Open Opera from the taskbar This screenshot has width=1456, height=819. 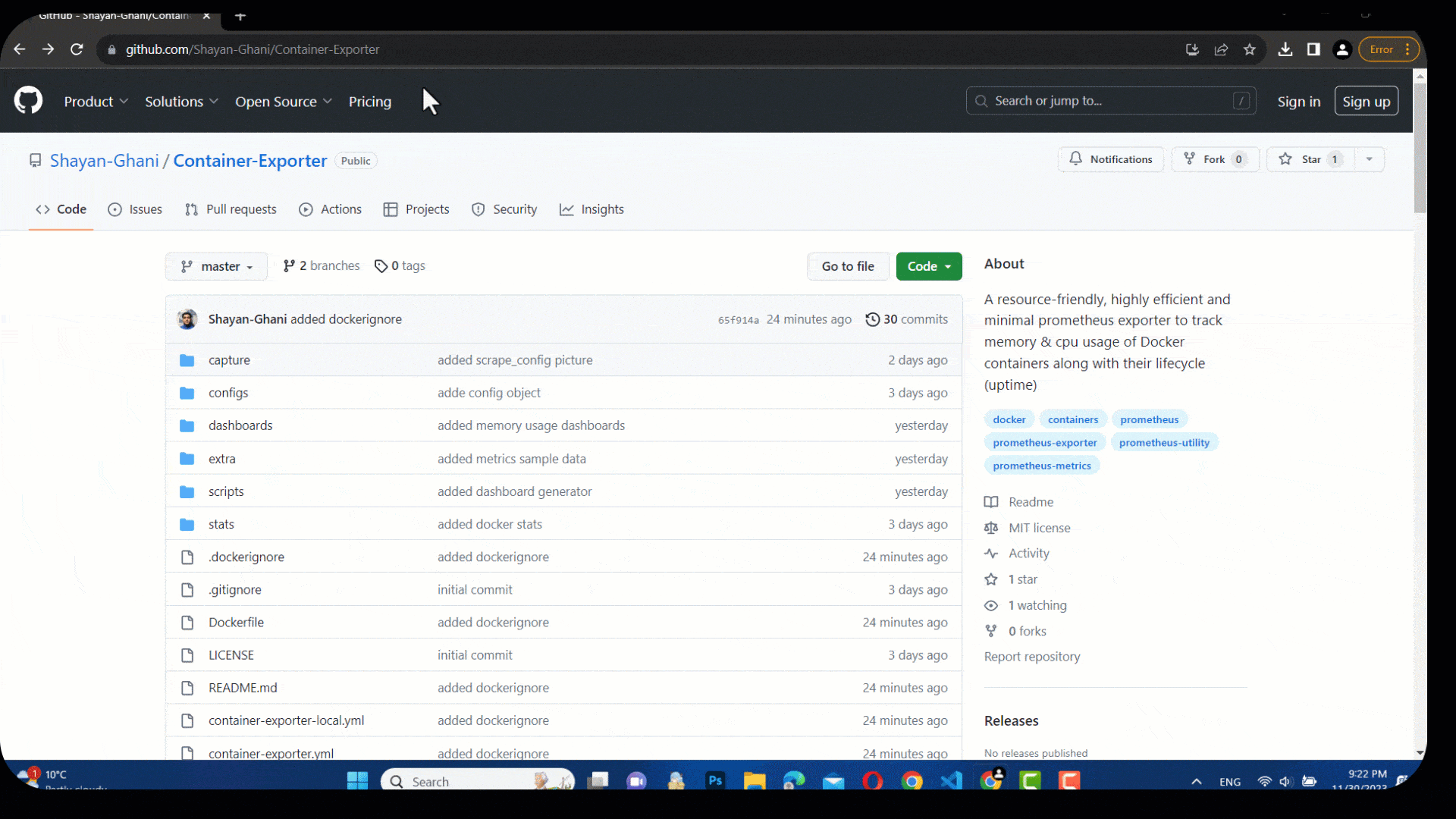873,780
